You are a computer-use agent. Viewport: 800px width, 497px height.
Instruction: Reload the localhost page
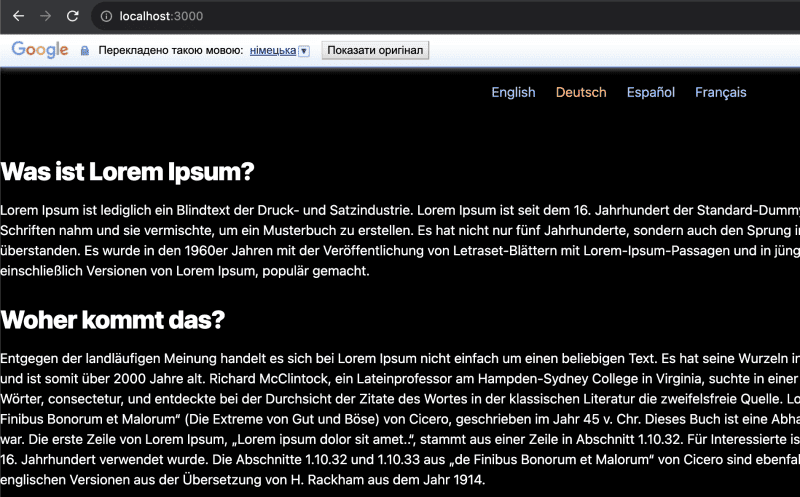pyautogui.click(x=72, y=16)
